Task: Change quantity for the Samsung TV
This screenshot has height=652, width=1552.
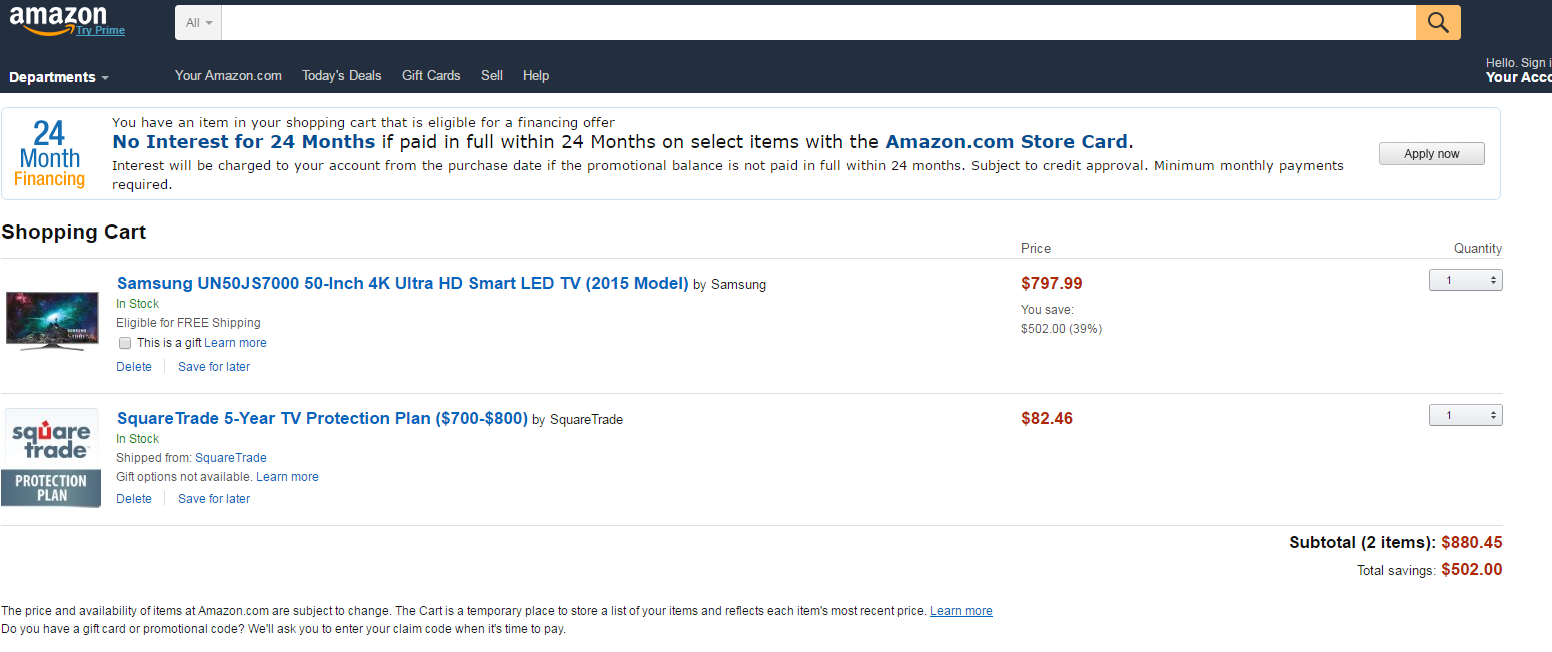Action: pyautogui.click(x=1465, y=281)
